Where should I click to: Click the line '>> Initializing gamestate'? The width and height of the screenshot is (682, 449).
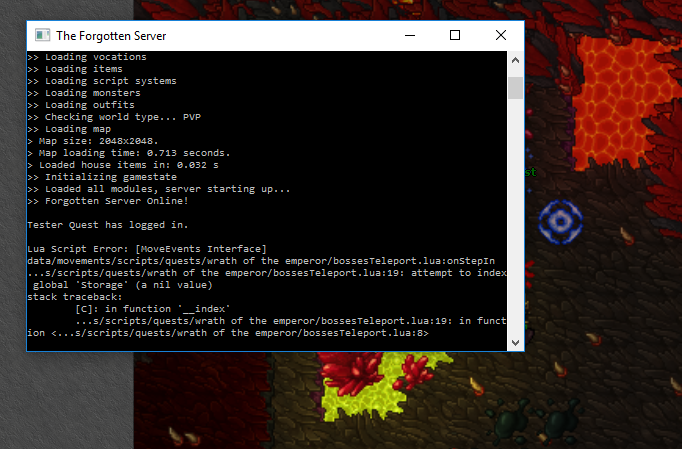click(x=102, y=177)
